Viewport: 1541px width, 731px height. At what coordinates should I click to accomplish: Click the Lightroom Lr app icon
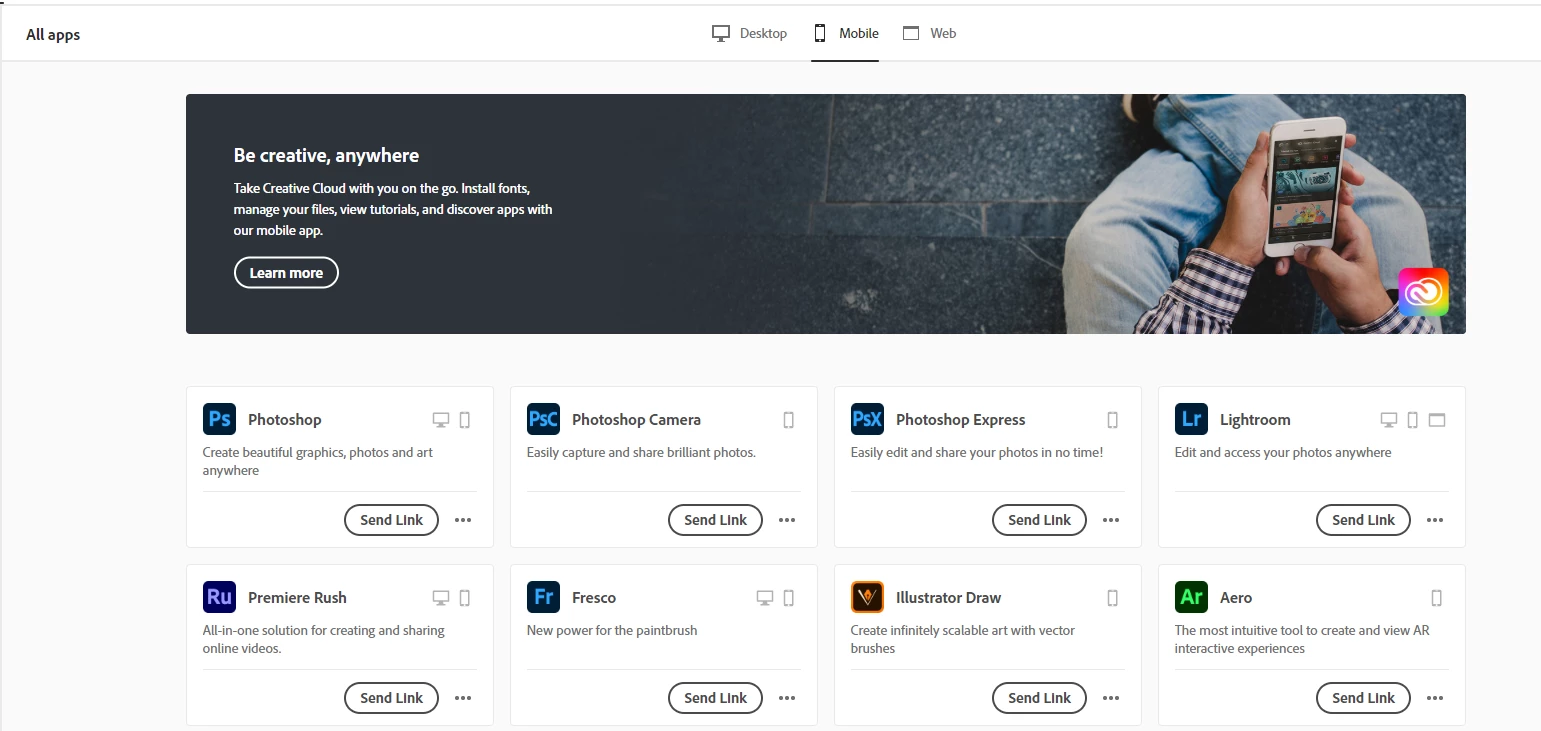pos(1191,419)
